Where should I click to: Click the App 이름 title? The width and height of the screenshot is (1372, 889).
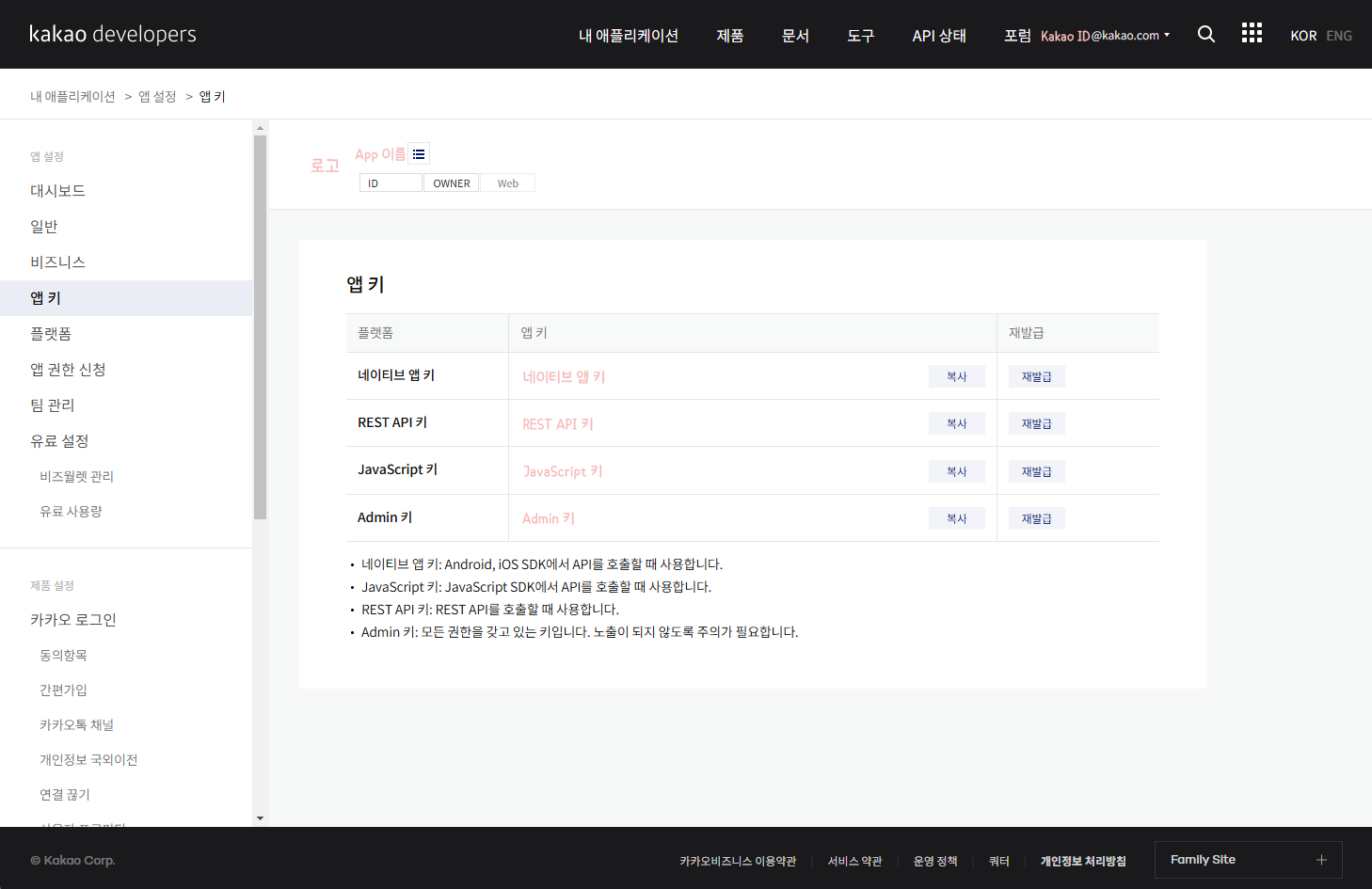(x=380, y=154)
